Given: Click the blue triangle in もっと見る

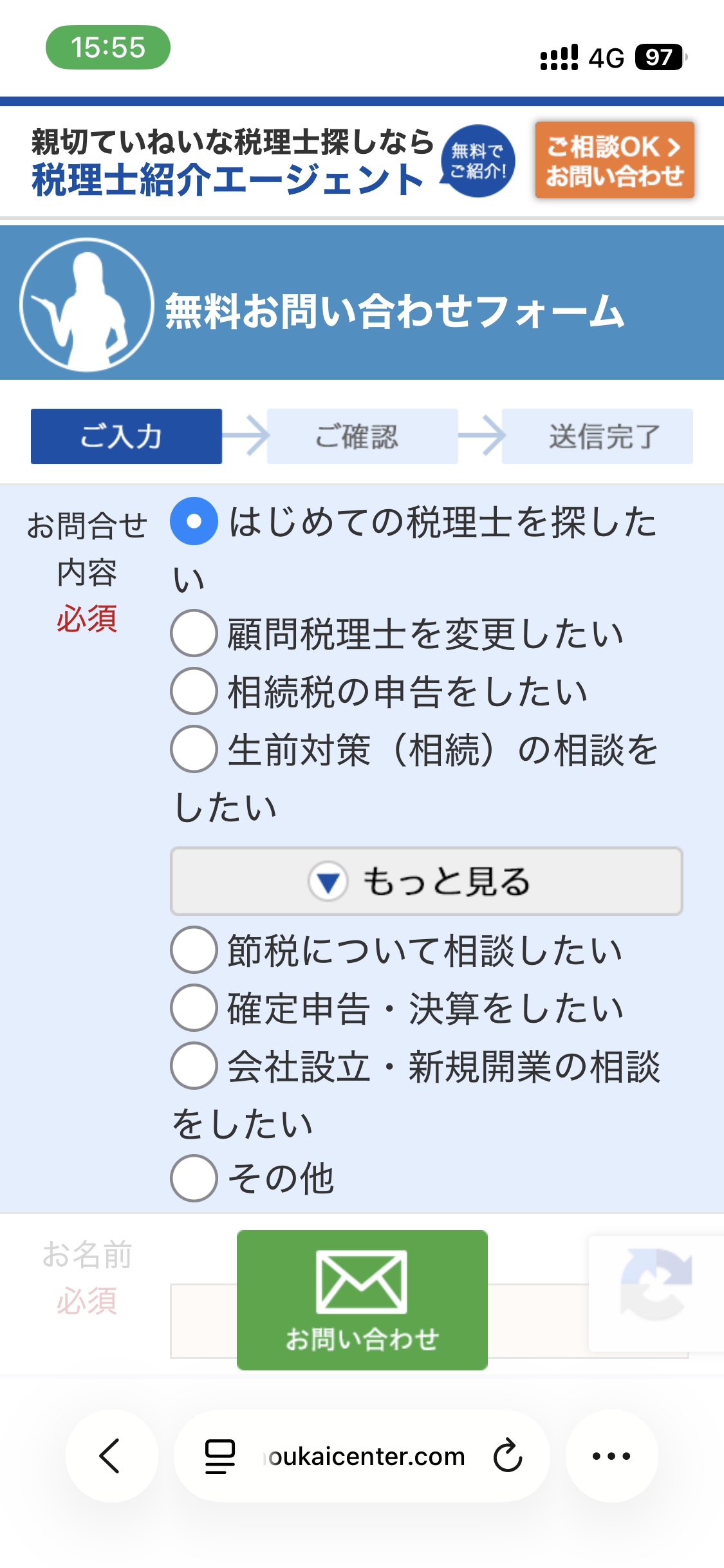Looking at the screenshot, I should tap(328, 882).
